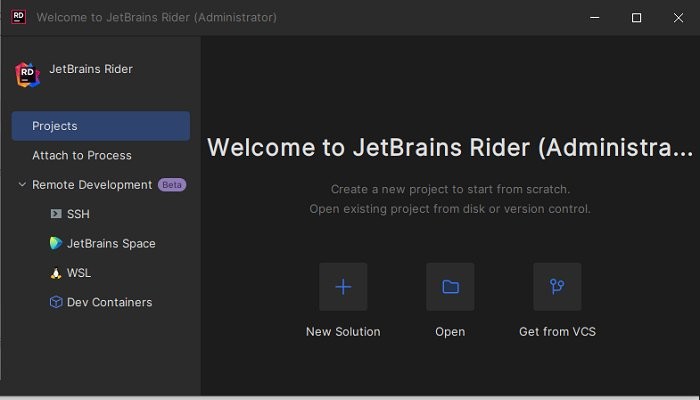
Task: Select the Remote Development tree label
Action: [x=92, y=185]
